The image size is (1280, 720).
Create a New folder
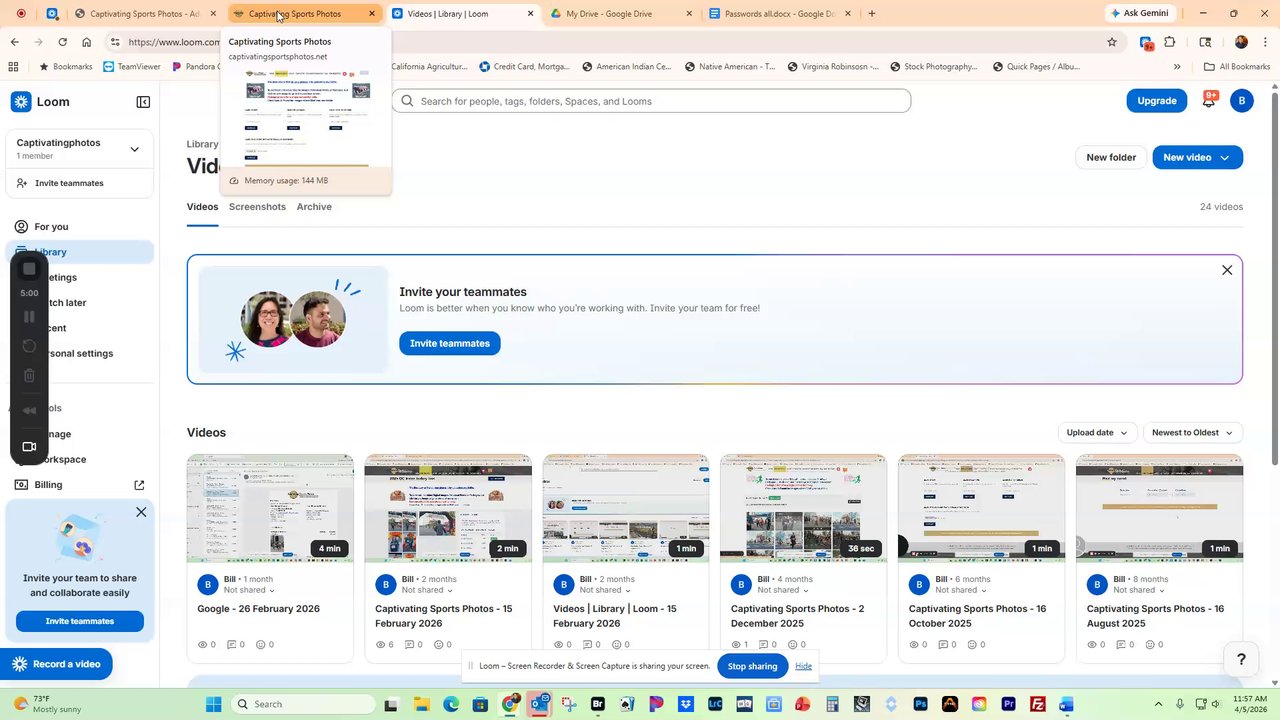click(1111, 157)
